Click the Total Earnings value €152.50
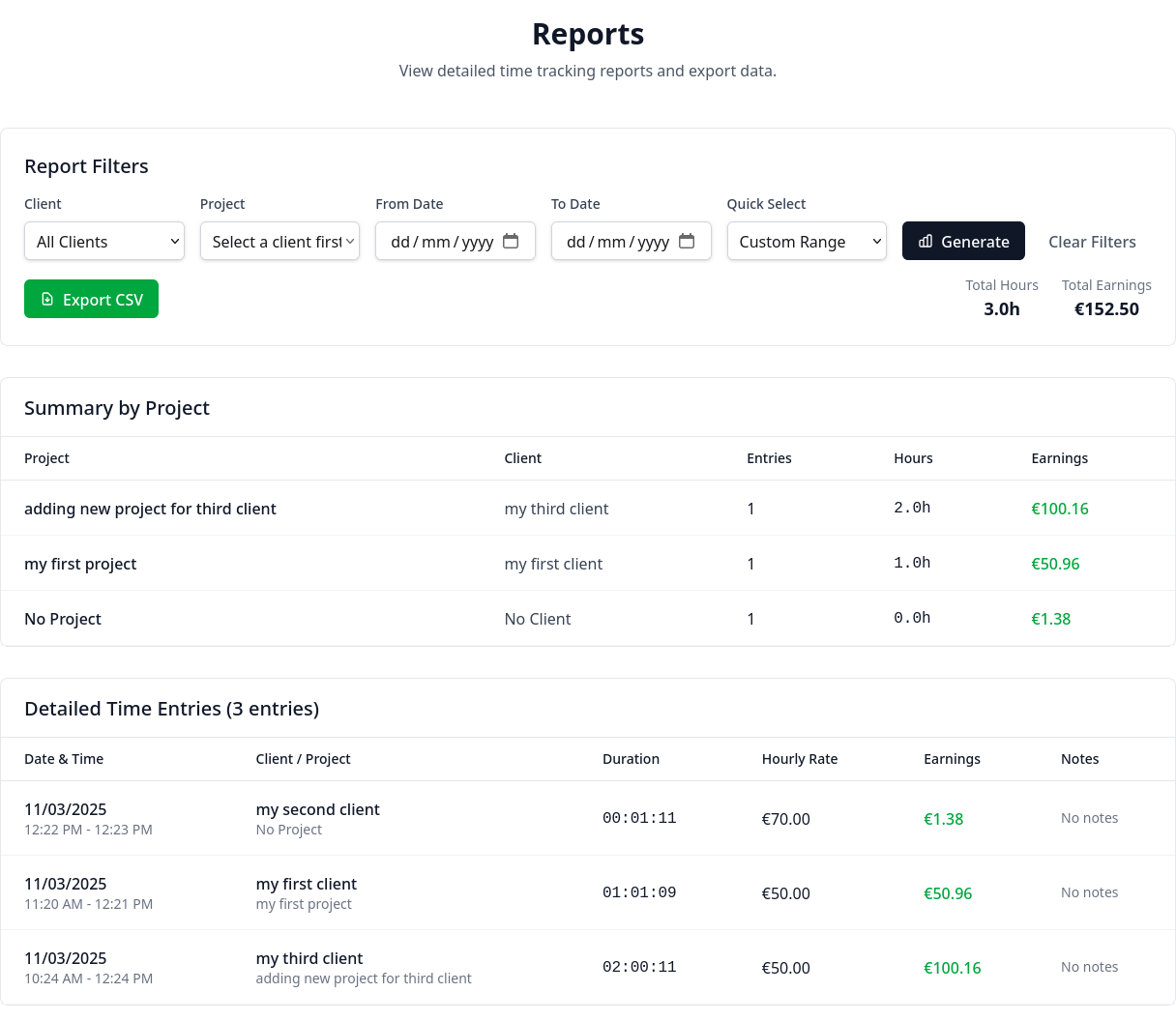 1106,308
